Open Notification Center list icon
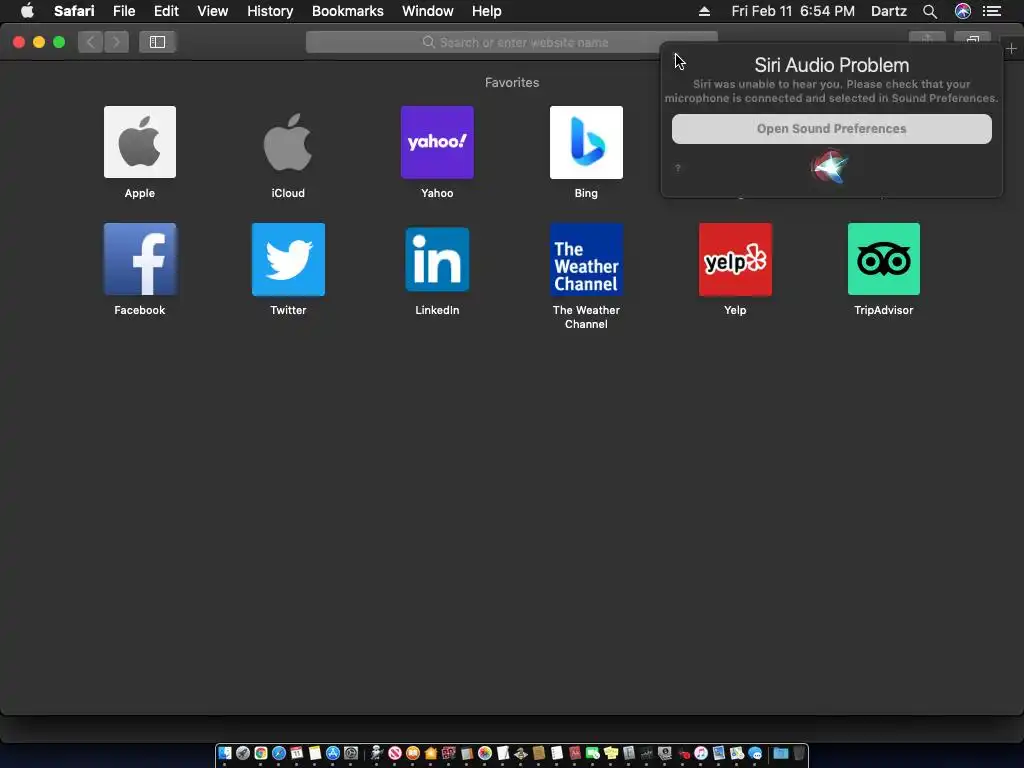 coord(991,11)
